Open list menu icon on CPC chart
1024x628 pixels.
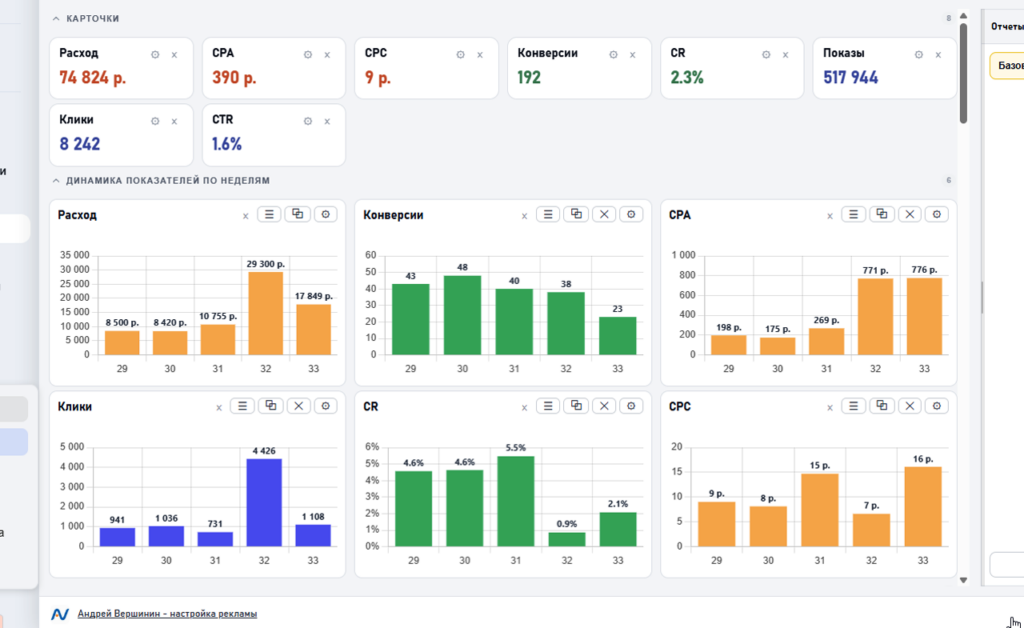(853, 406)
